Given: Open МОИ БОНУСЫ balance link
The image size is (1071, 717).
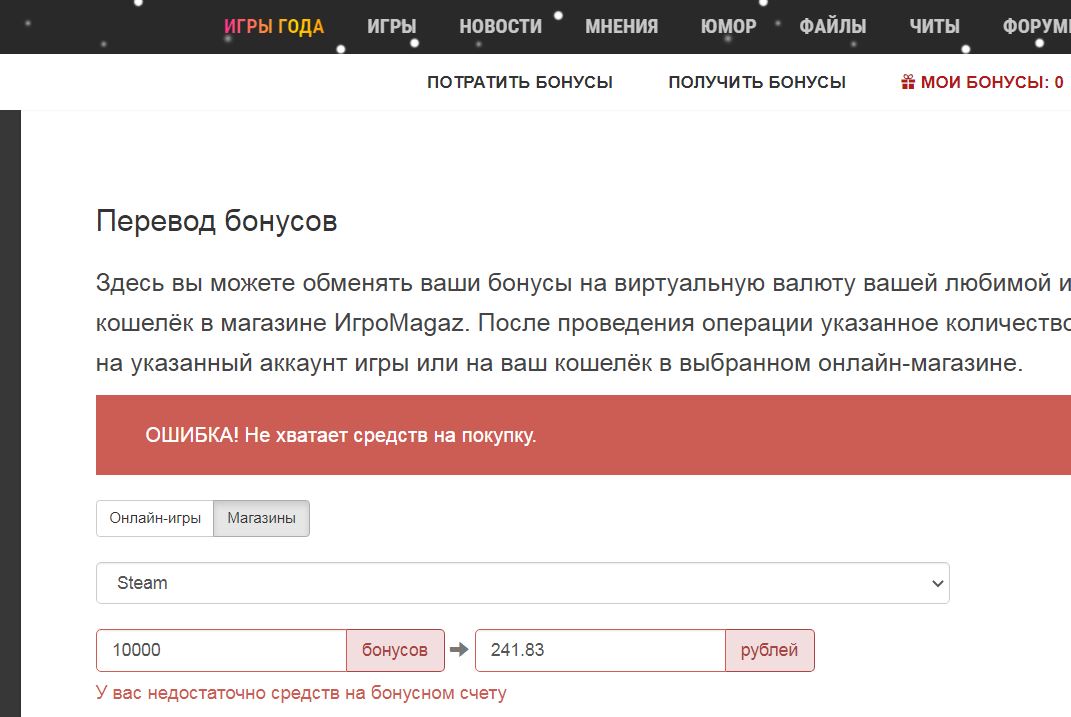Looking at the screenshot, I should tap(982, 82).
